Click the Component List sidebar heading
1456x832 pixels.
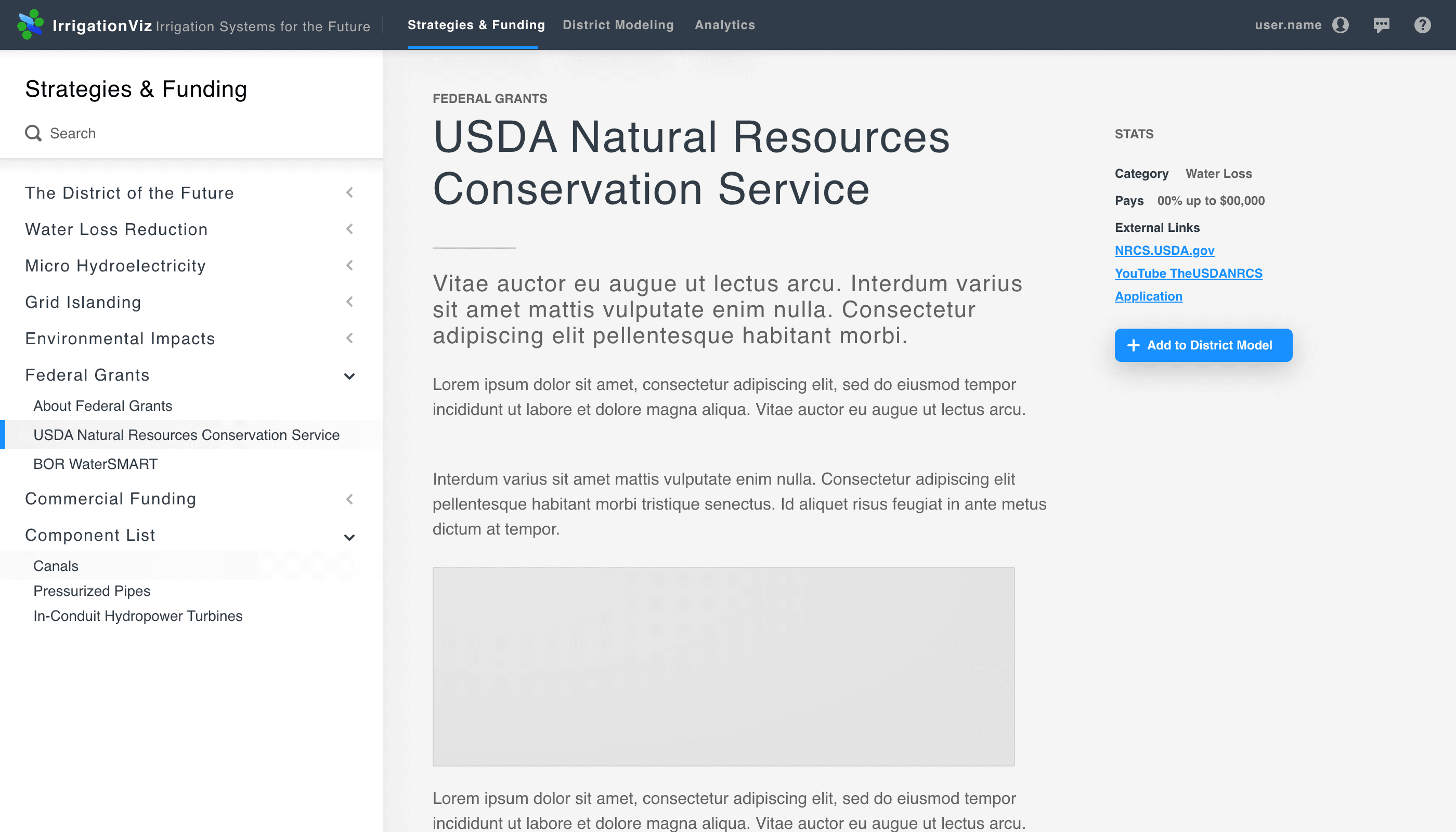[x=90, y=535]
